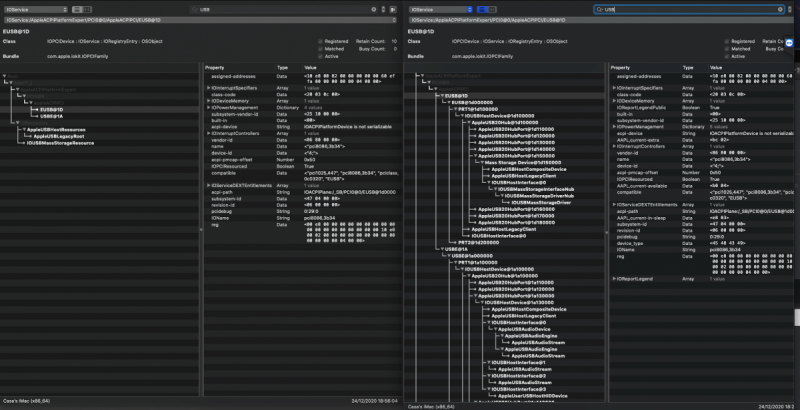Image resolution: width=800 pixels, height=410 pixels.
Task: Click the splitter handle in left window
Action: pos(201,229)
